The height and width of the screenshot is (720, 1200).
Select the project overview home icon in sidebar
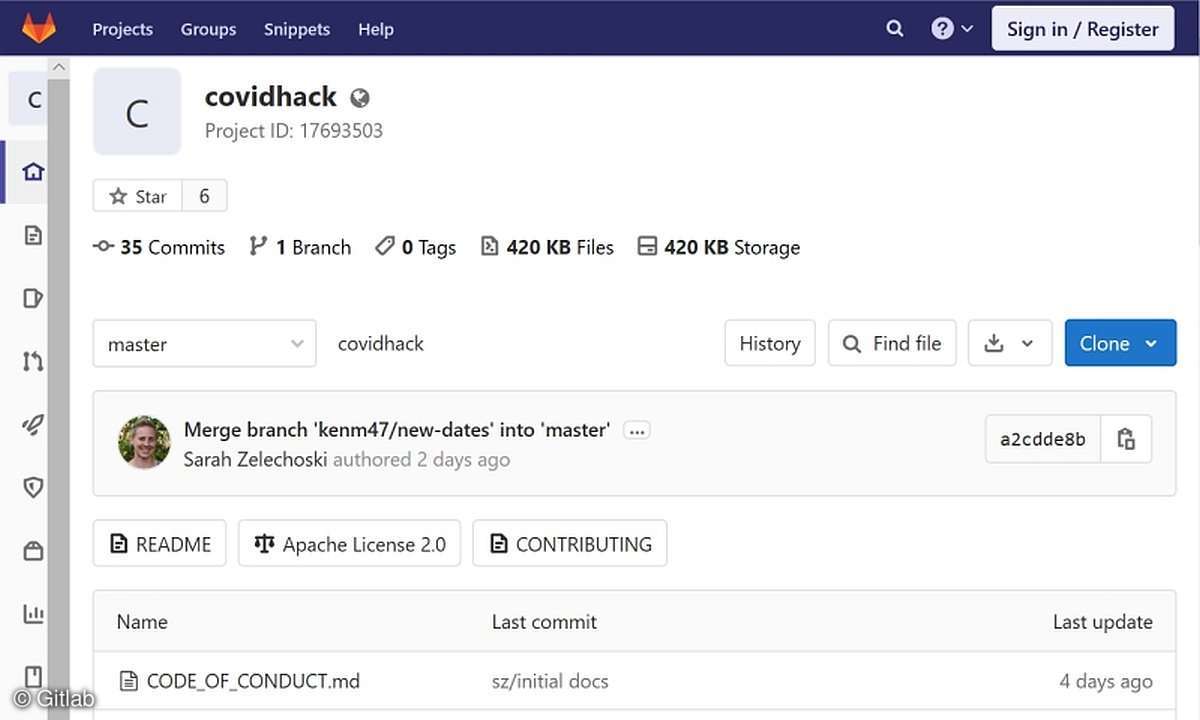point(33,171)
